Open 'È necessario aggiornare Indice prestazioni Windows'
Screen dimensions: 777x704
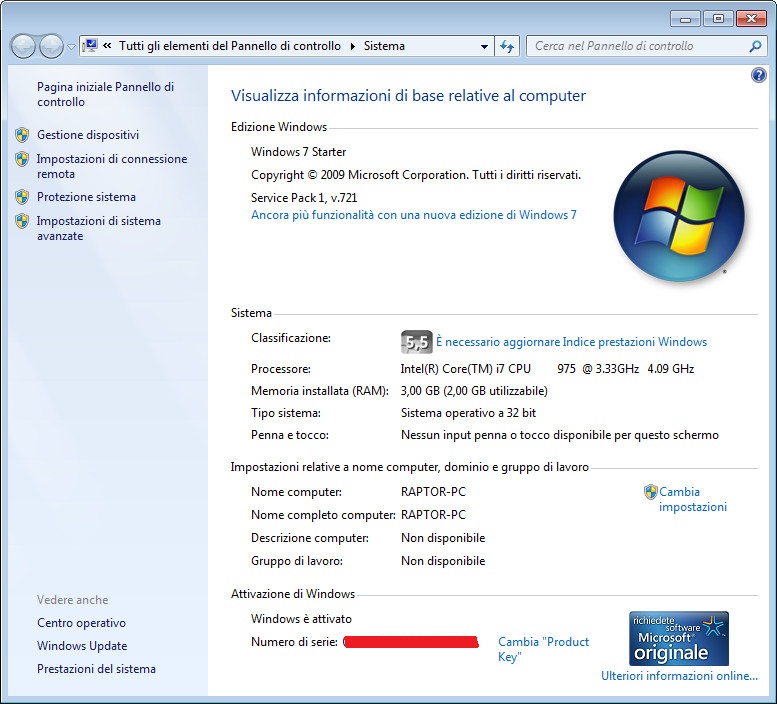click(571, 342)
